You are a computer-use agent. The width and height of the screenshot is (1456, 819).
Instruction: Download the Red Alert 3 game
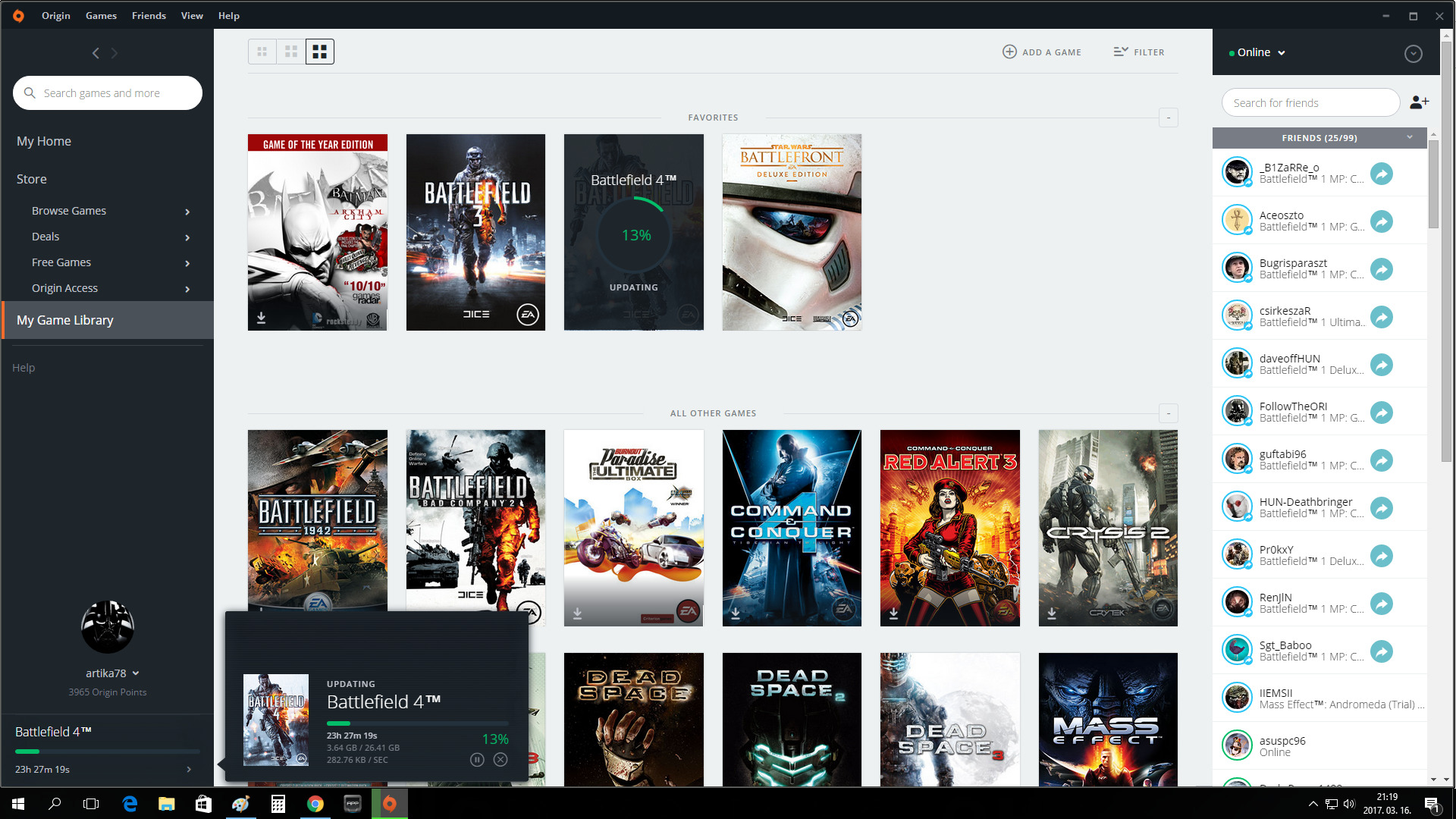tap(893, 613)
